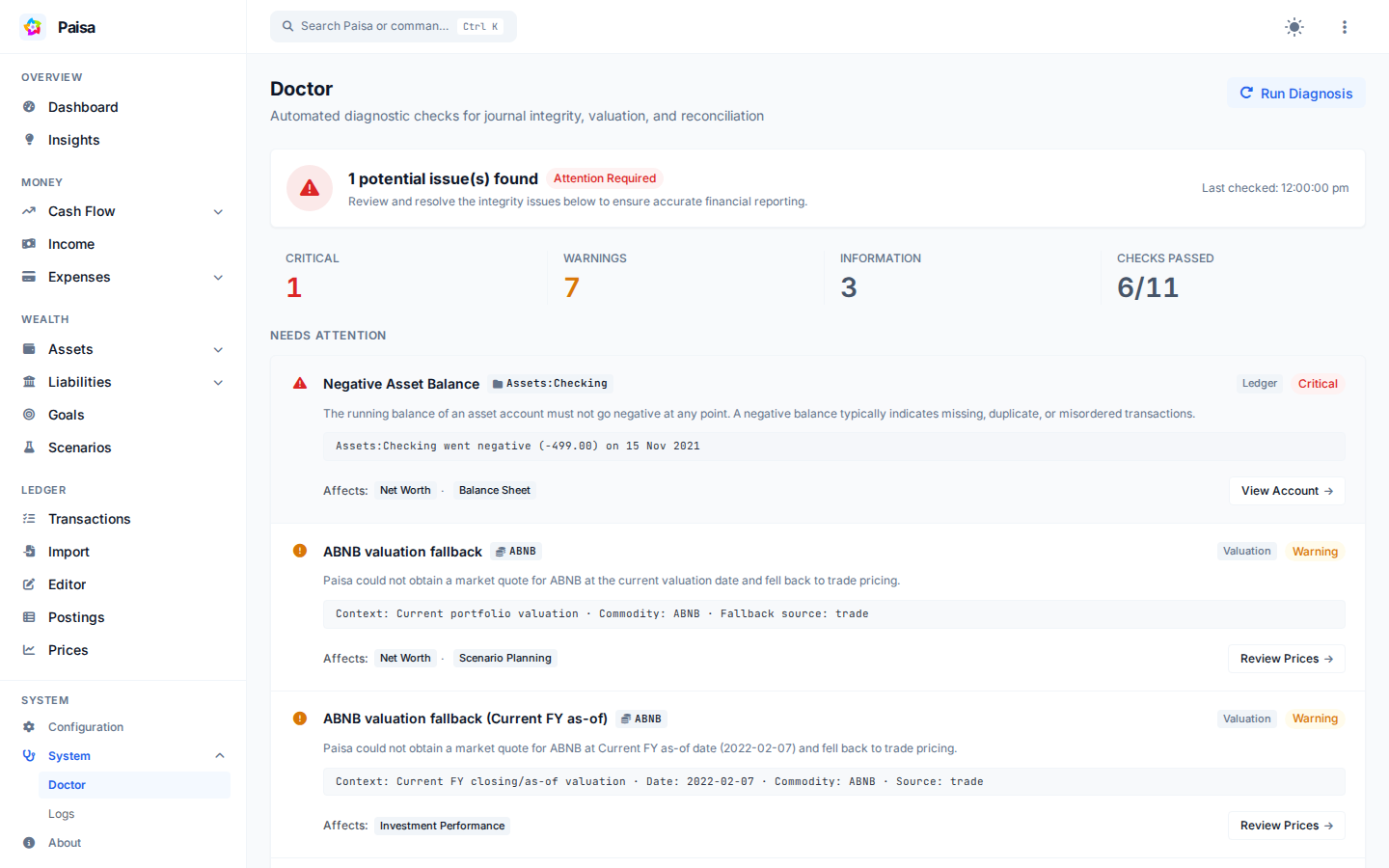Click the Dashboard sidebar icon
The width and height of the screenshot is (1389, 868).
click(x=29, y=107)
